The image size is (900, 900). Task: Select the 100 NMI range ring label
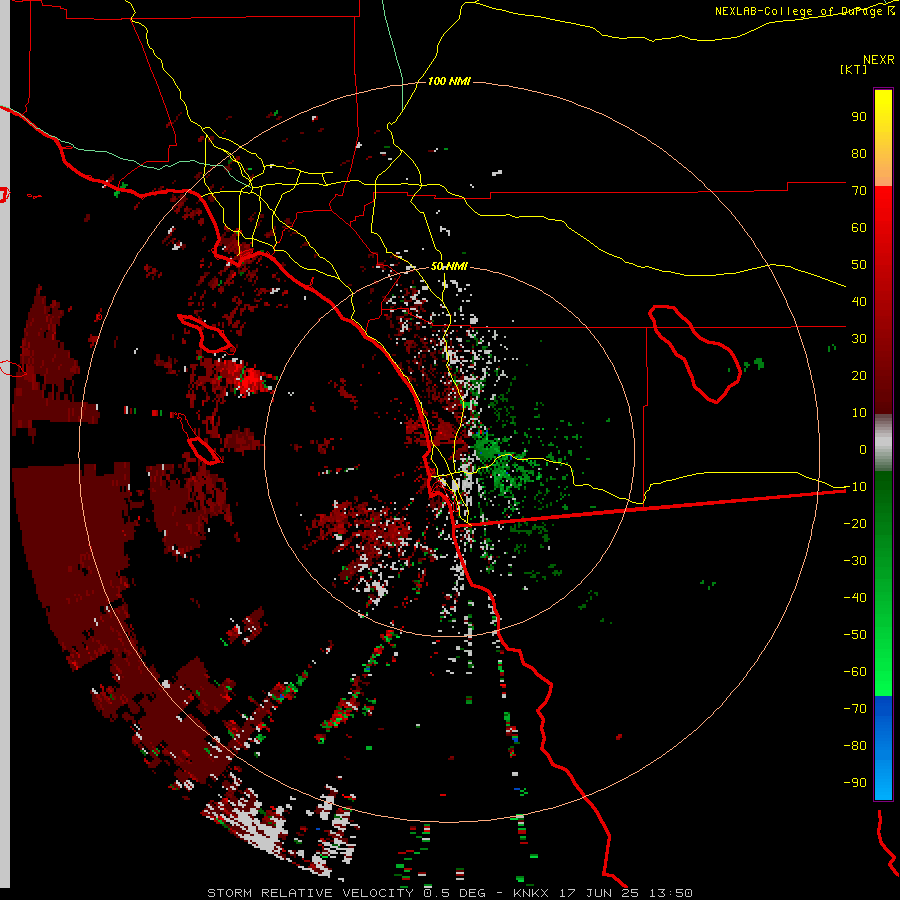point(449,81)
